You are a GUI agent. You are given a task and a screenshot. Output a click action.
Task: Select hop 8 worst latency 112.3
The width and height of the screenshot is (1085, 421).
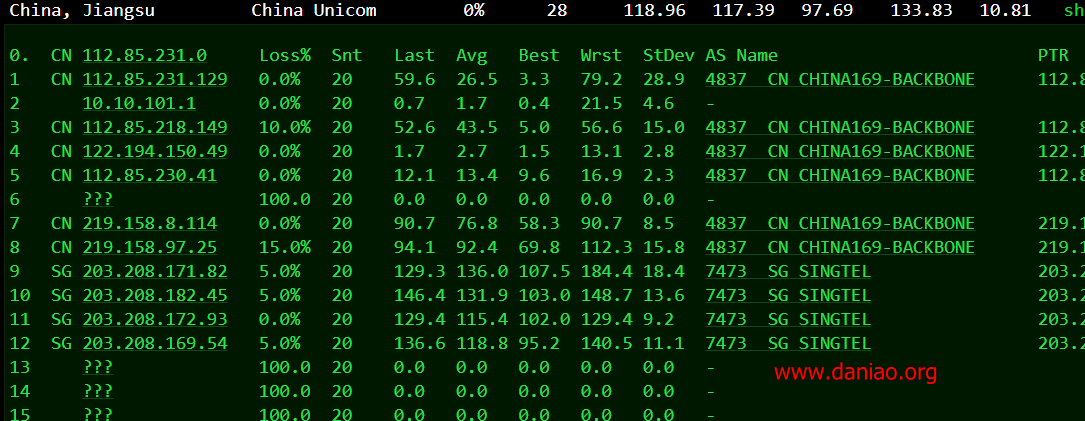coord(607,248)
